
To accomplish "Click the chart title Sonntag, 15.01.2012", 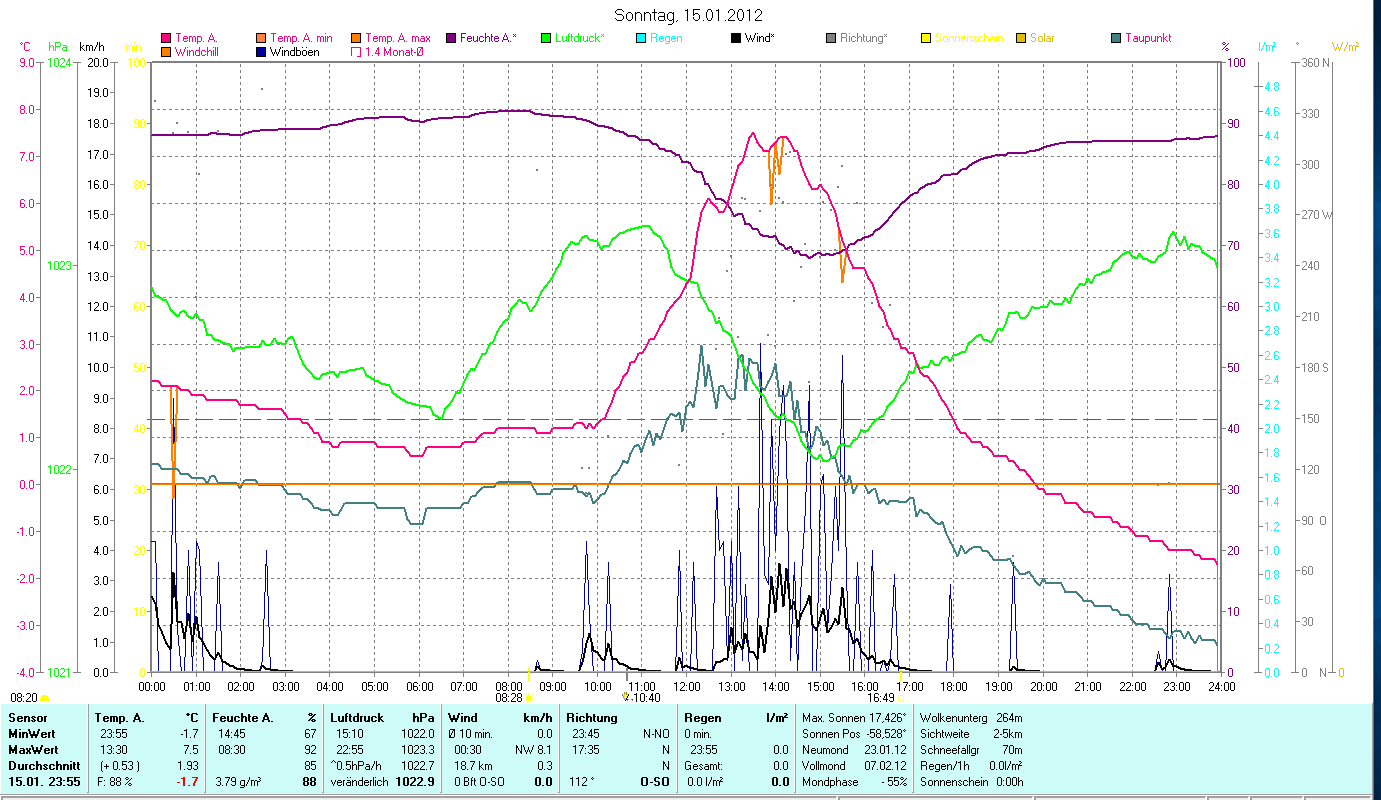I will [689, 15].
